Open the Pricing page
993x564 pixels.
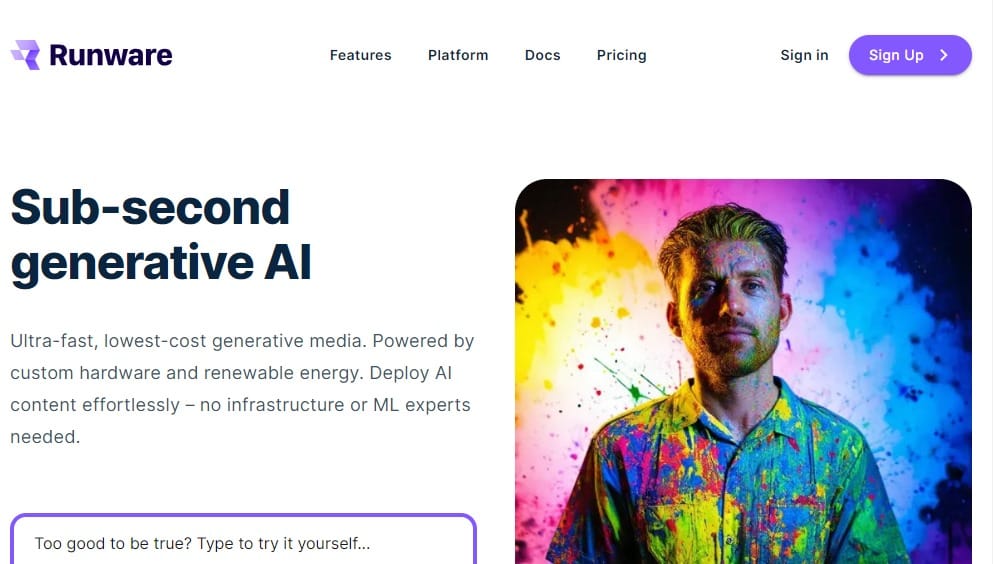click(621, 56)
